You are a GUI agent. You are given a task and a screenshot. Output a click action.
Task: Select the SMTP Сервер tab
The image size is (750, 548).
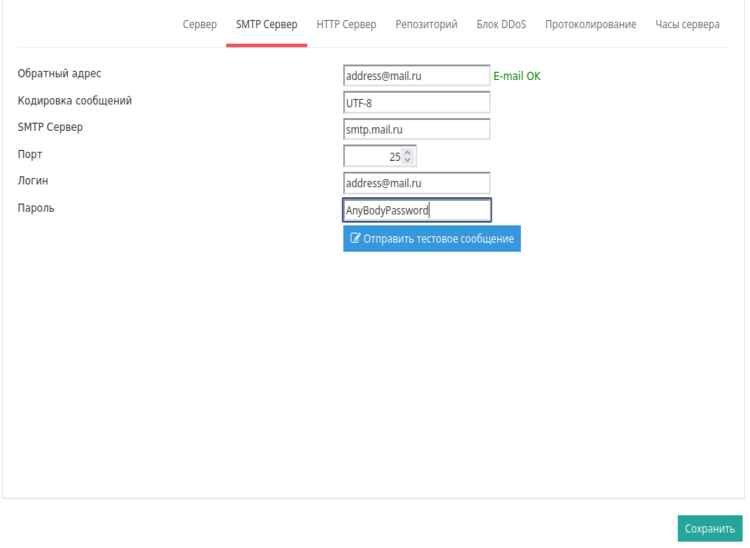(x=266, y=24)
